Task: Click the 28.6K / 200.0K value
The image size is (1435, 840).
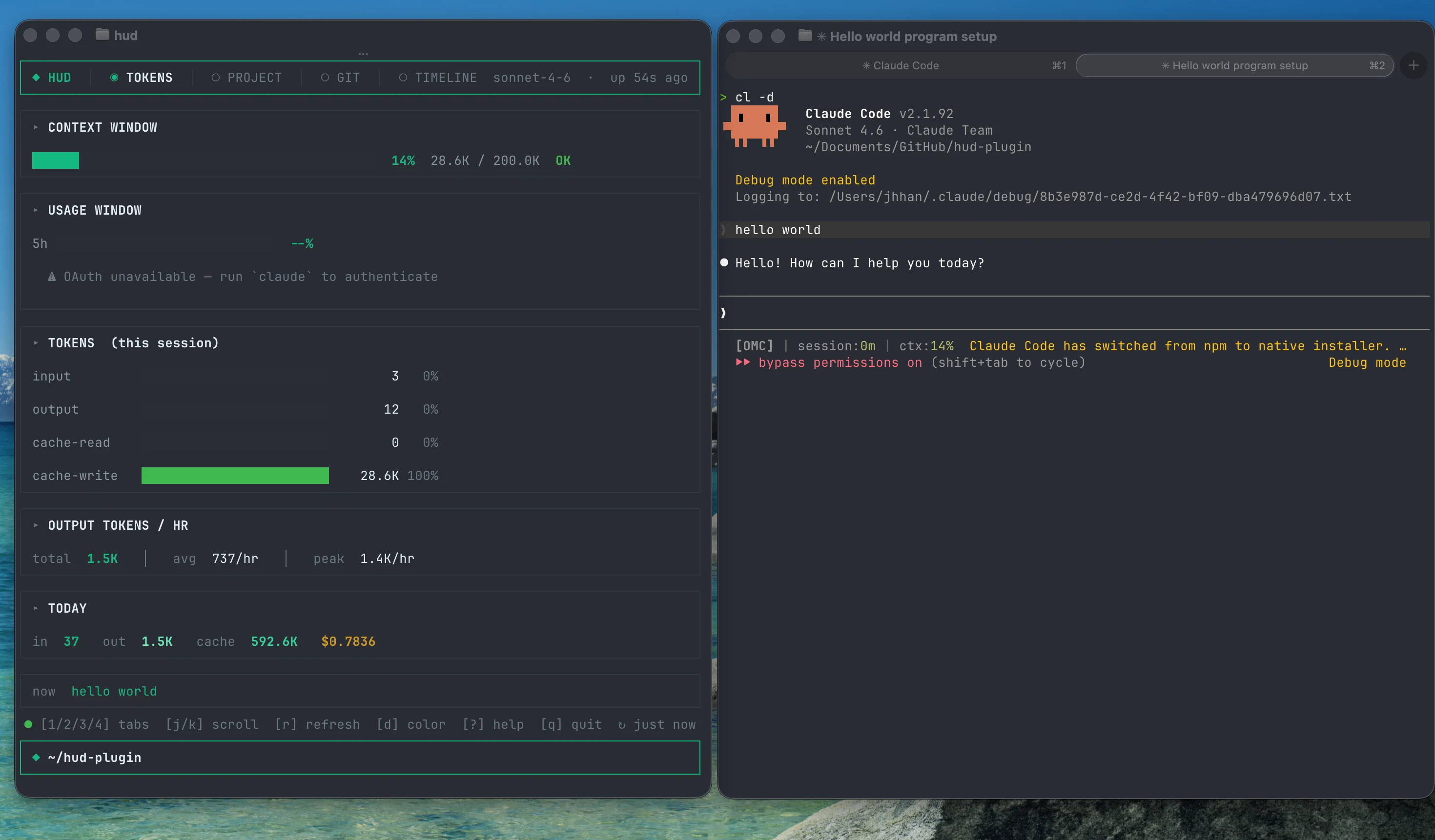Action: [485, 160]
